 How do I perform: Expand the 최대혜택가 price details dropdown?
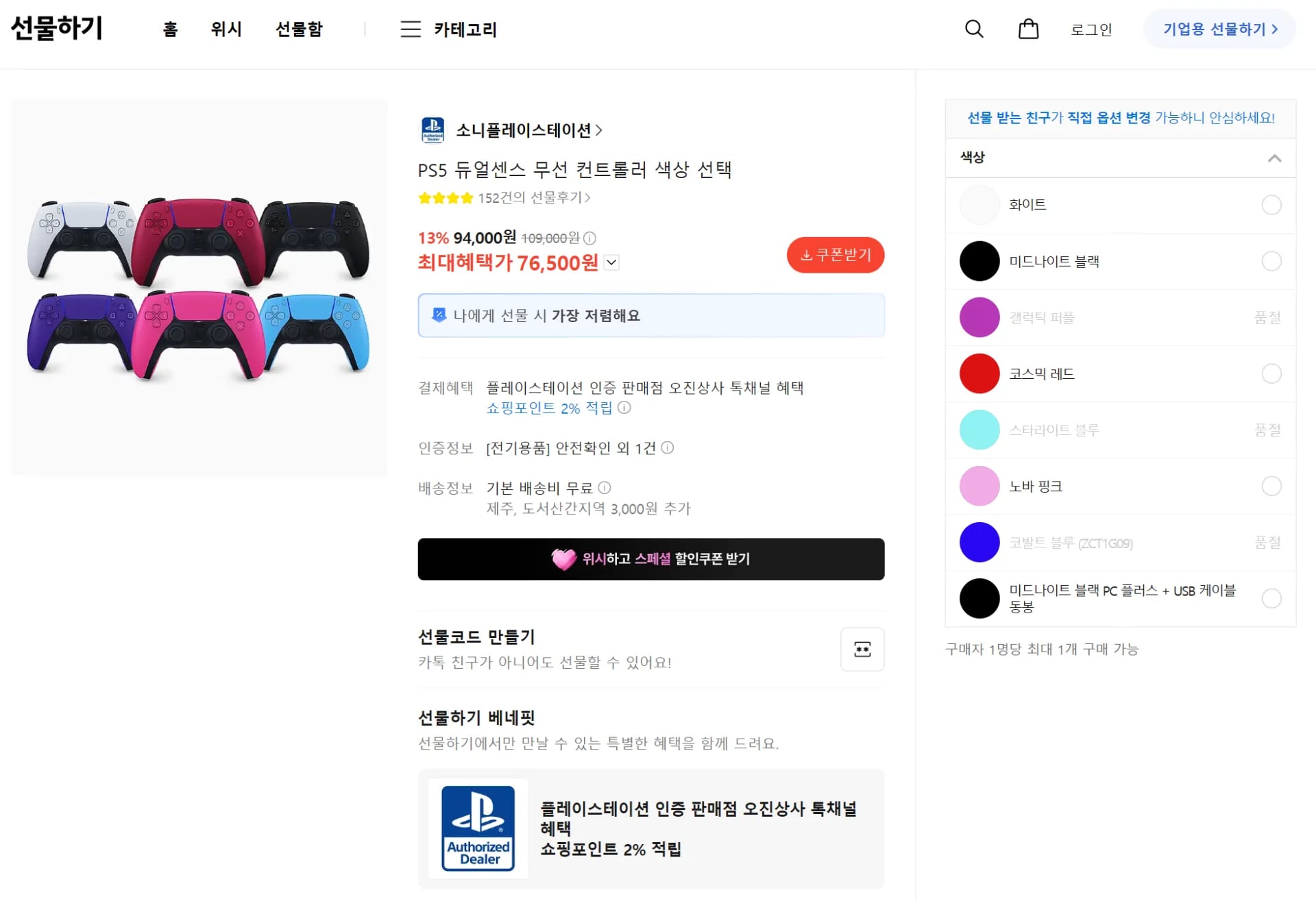tap(612, 262)
